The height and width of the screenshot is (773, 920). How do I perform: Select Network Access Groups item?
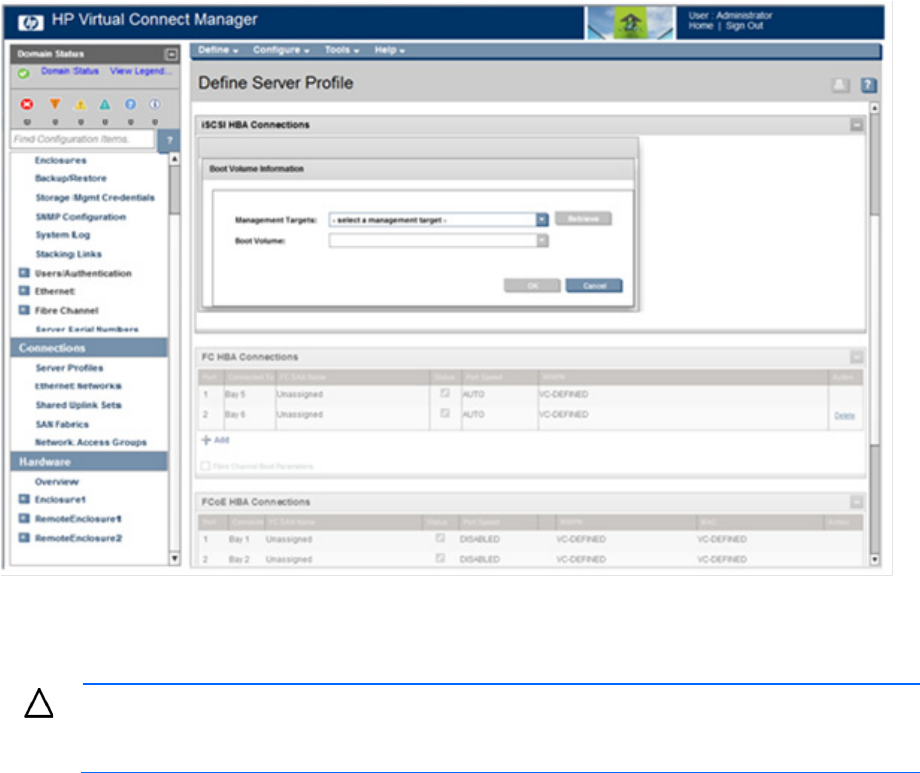(90, 443)
